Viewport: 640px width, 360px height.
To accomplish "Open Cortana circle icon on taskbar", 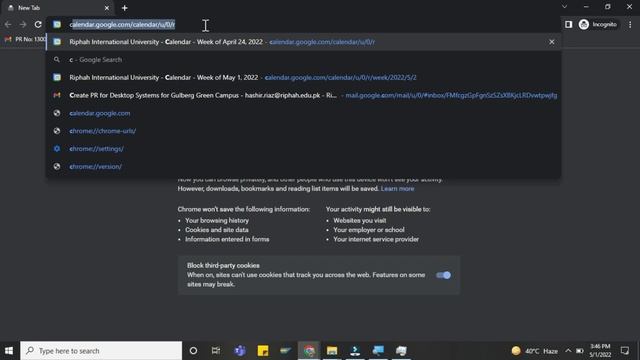I will [x=193, y=351].
